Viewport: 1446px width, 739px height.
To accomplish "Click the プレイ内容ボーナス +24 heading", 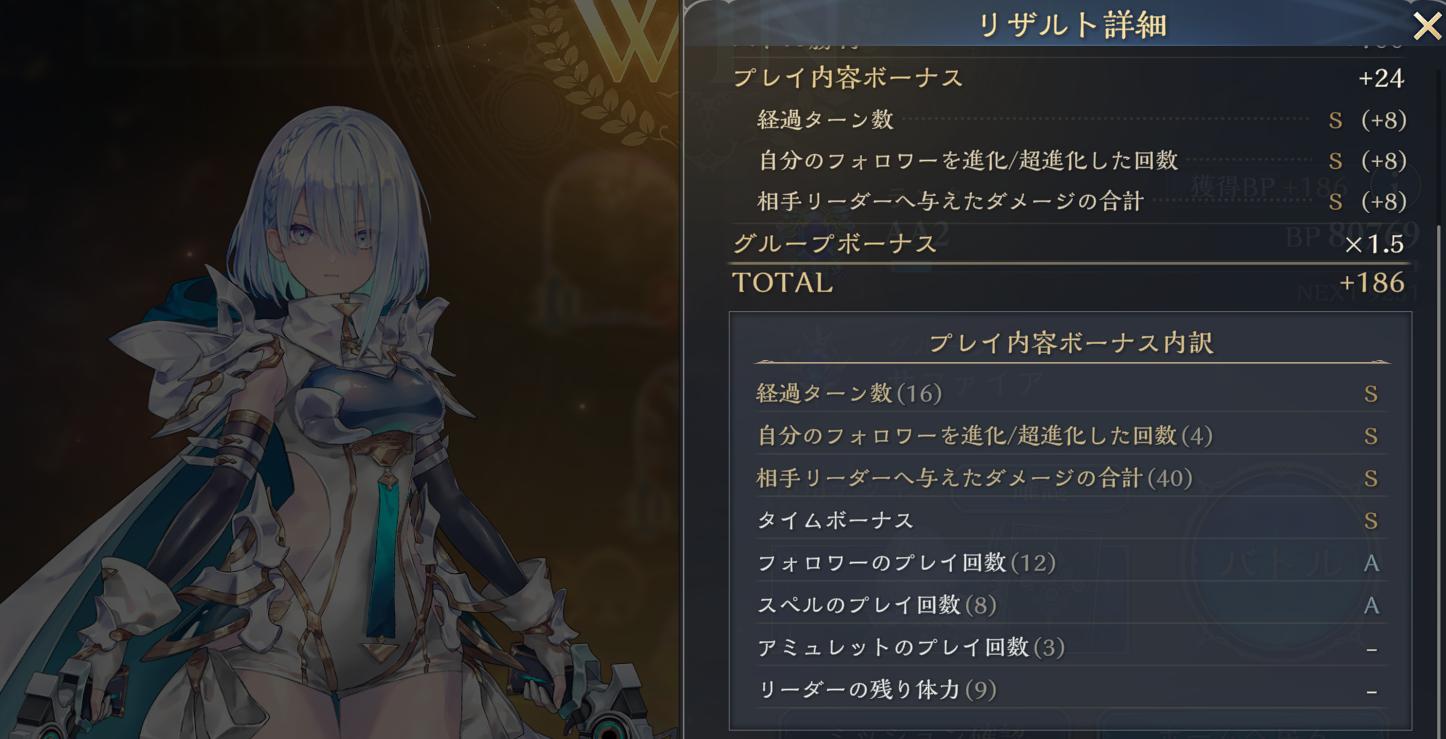I will coord(1068,78).
